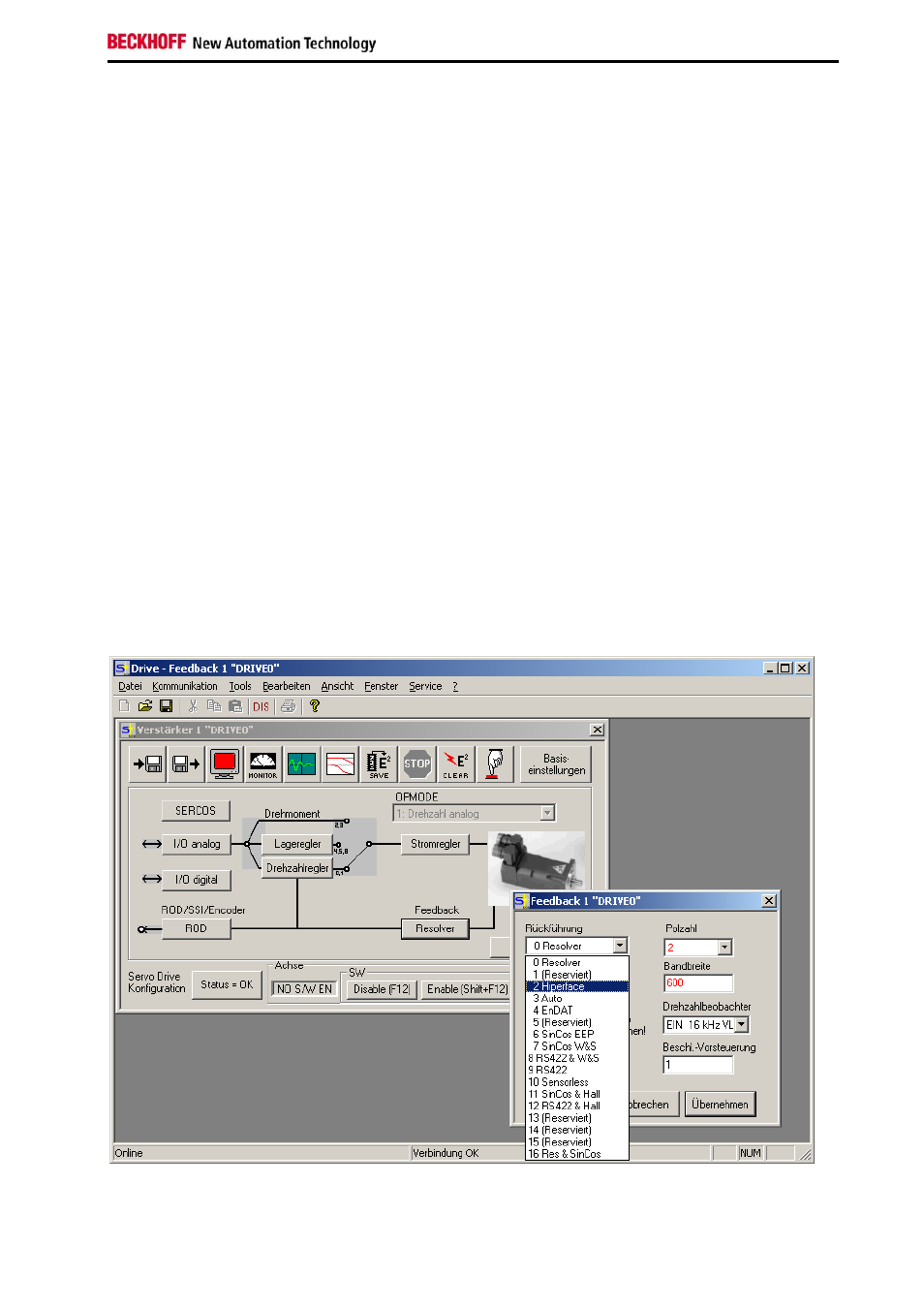The height and width of the screenshot is (1308, 924).
Task: Select '16 Res & SinCos' in the list
Action: [x=577, y=1154]
